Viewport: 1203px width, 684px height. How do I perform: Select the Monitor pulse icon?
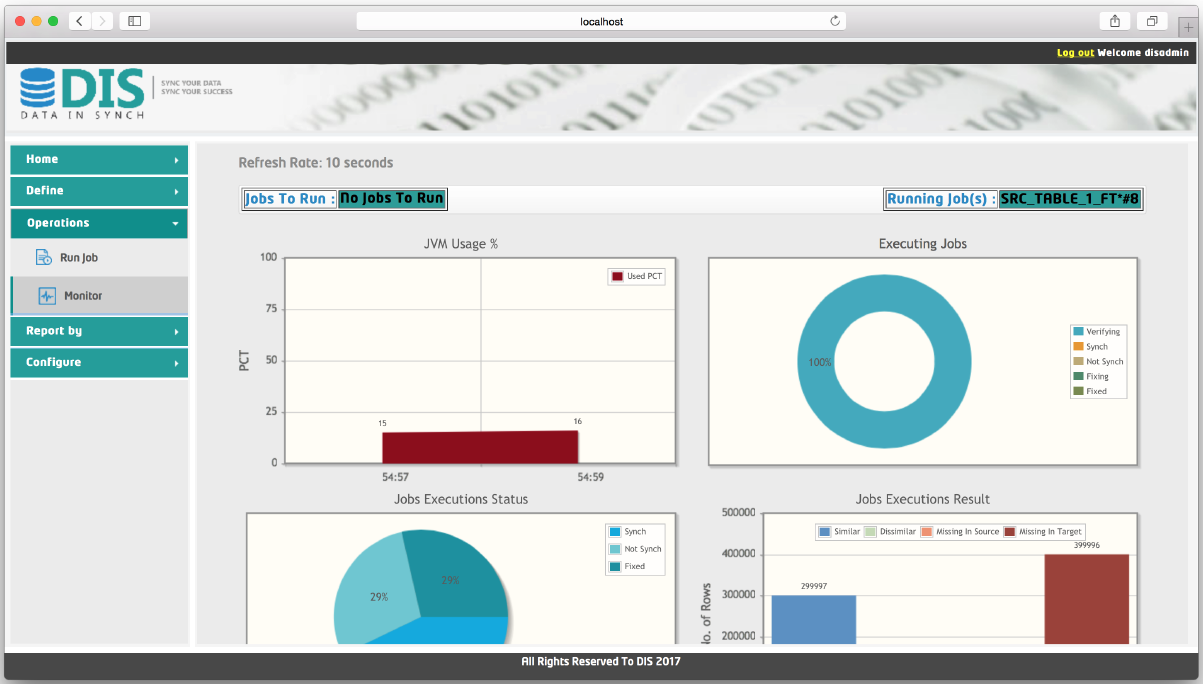tap(47, 296)
